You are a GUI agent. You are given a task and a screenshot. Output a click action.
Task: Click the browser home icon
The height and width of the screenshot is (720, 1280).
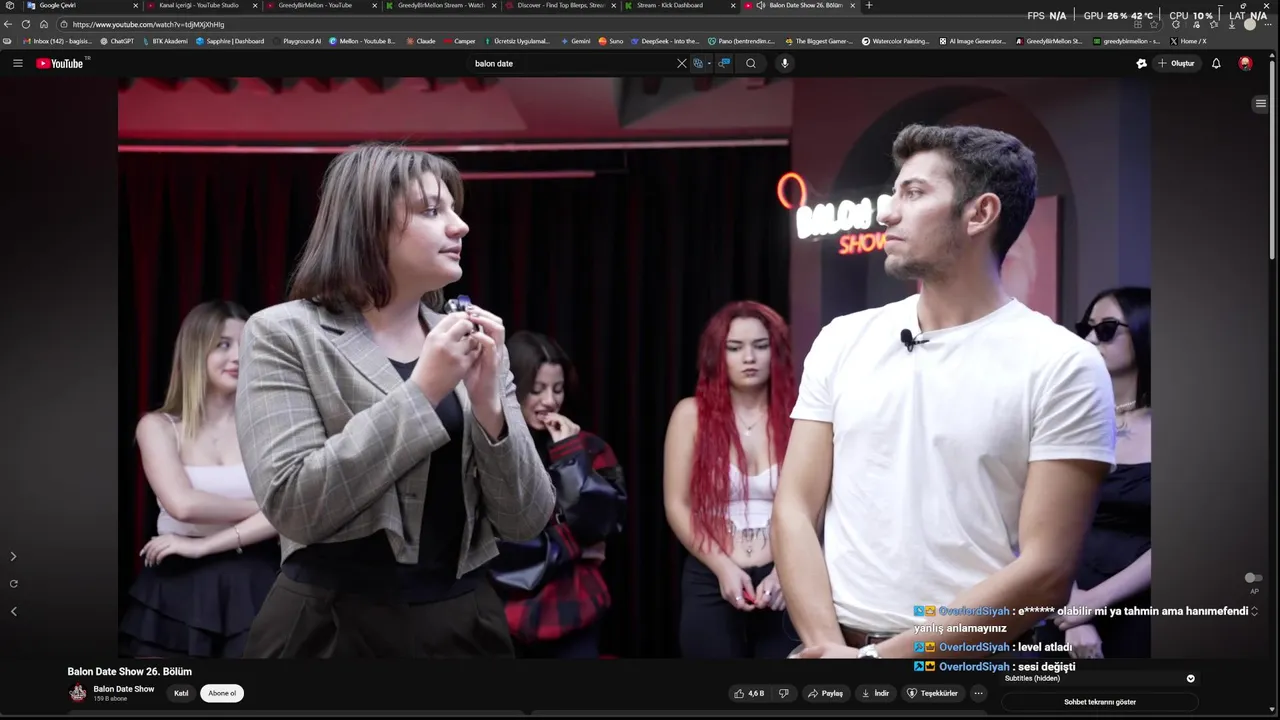pos(44,24)
